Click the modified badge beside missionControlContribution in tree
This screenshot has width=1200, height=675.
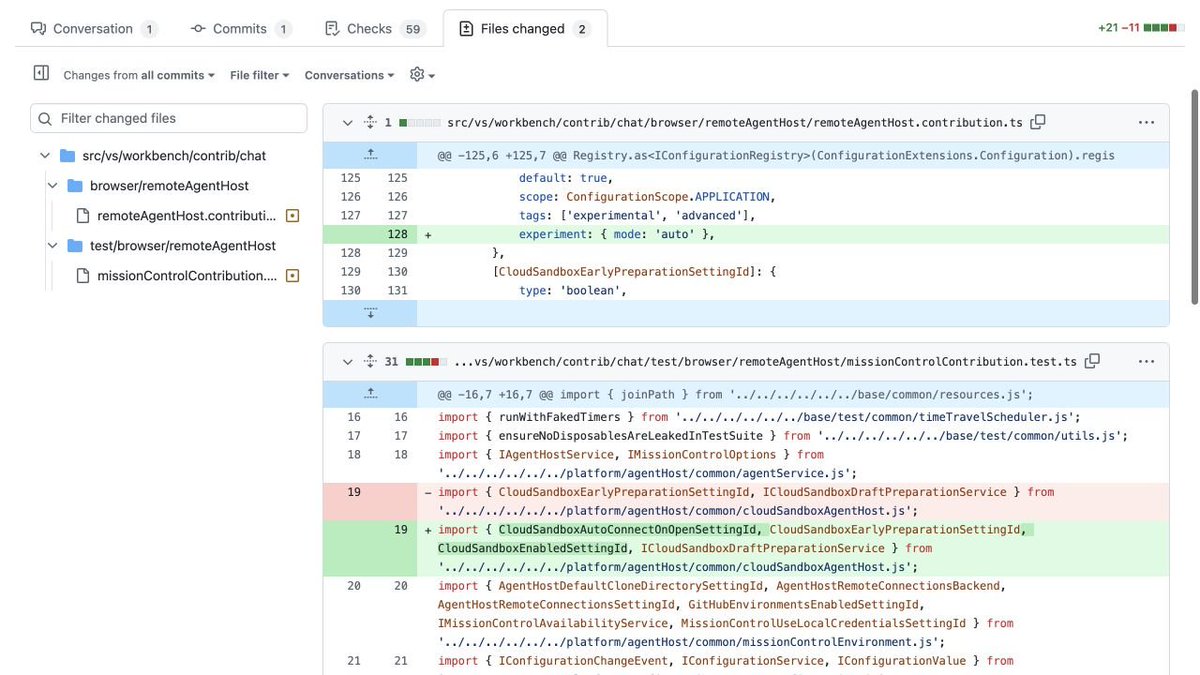point(292,275)
